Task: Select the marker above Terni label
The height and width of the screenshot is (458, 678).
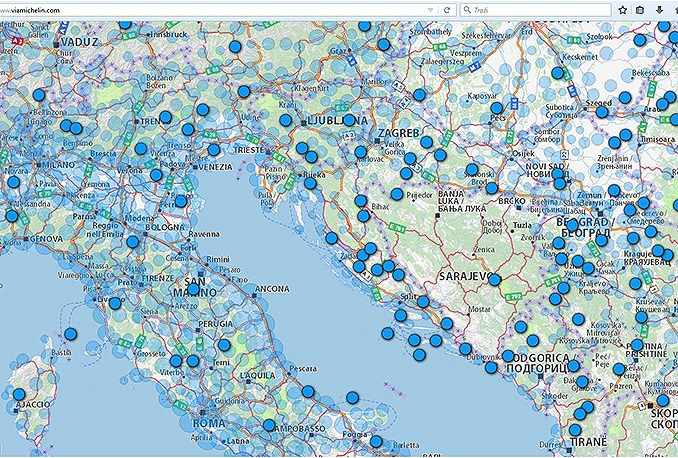Action: [x=224, y=345]
